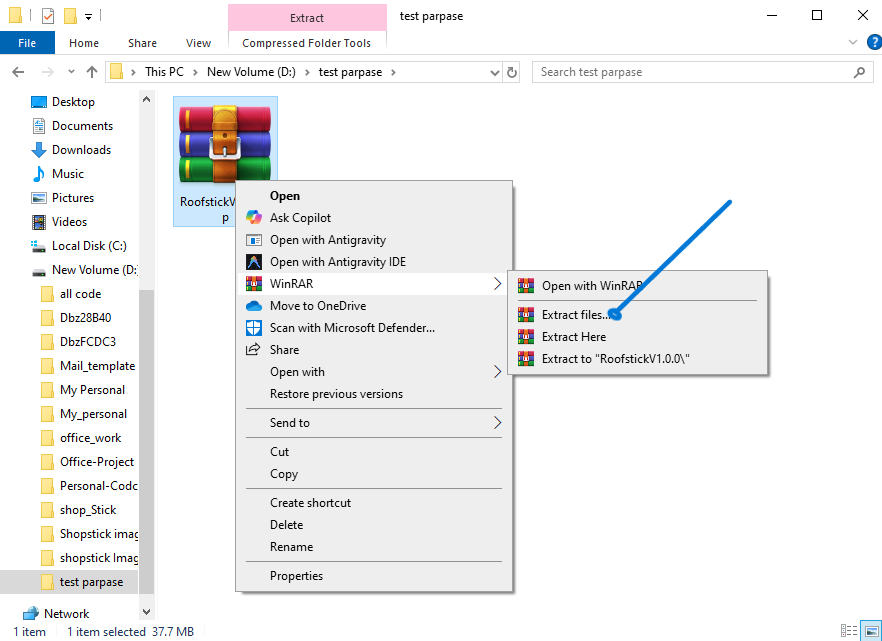Screen dimensions: 882x641
Task: Click the WinRAR icon beside Extract files
Action: (x=526, y=315)
